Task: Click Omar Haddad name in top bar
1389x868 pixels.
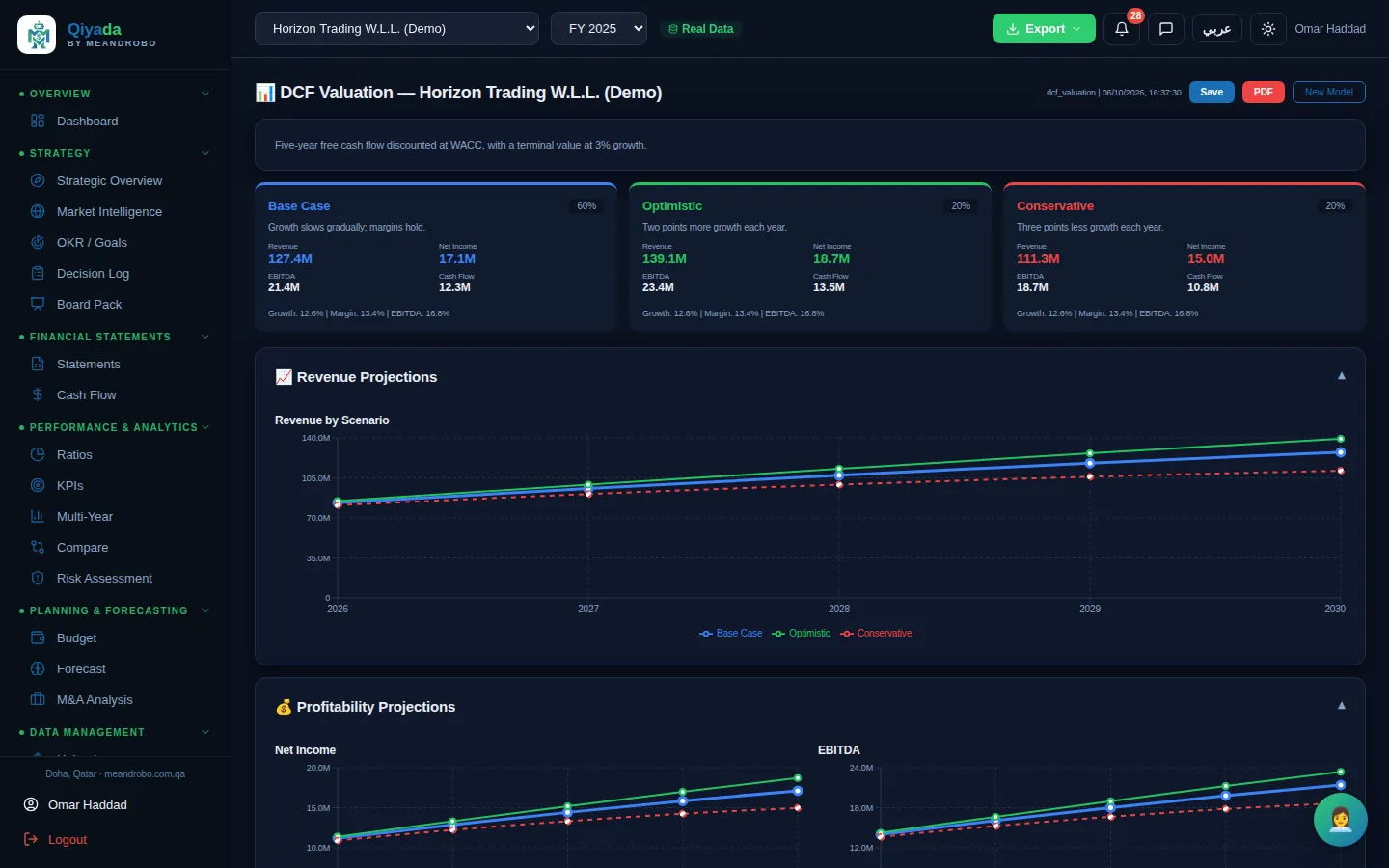Action: click(x=1330, y=29)
